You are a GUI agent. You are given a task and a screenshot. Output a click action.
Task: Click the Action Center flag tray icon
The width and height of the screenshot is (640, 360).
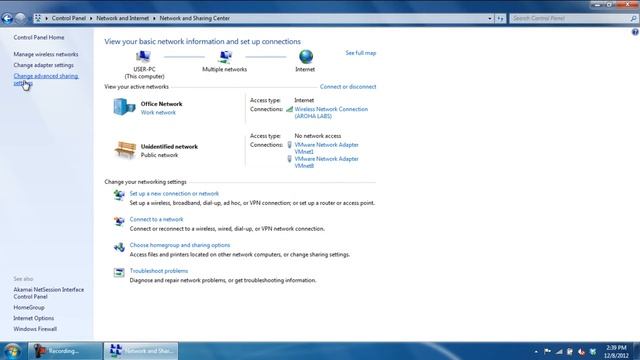[547, 351]
